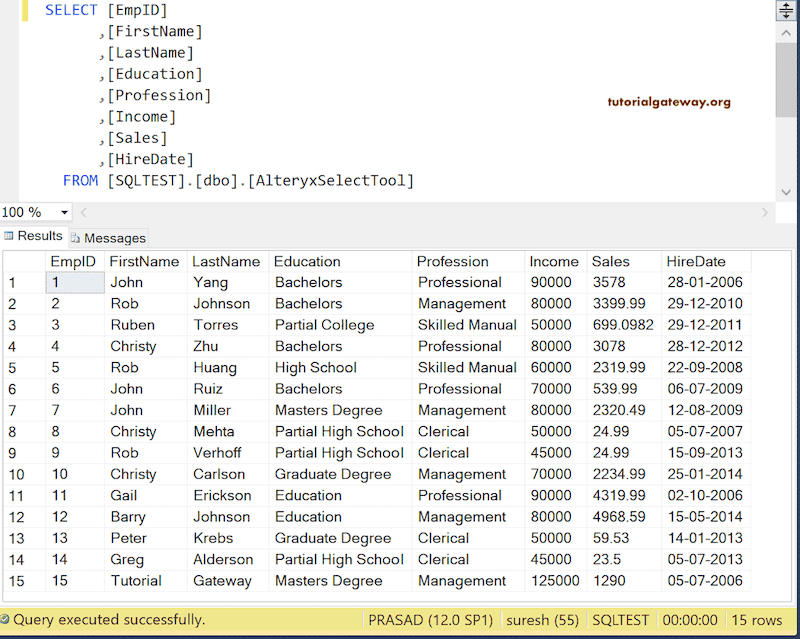800x639 pixels.
Task: Click the query success status icon
Action: [7, 620]
